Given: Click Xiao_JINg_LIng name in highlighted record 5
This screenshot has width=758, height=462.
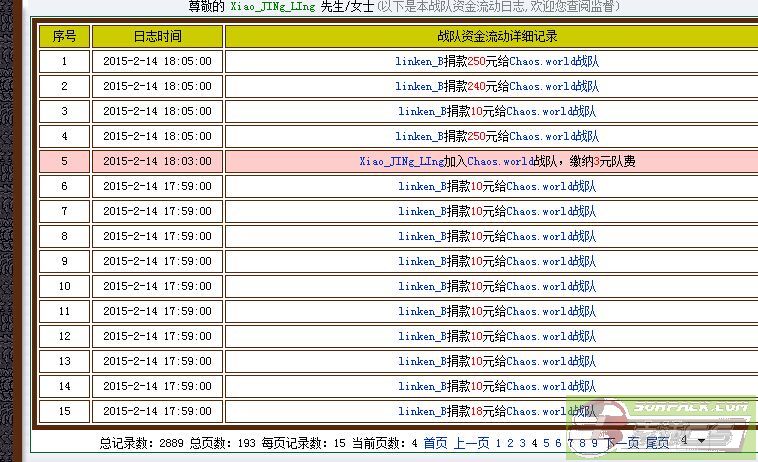Looking at the screenshot, I should coord(401,161).
